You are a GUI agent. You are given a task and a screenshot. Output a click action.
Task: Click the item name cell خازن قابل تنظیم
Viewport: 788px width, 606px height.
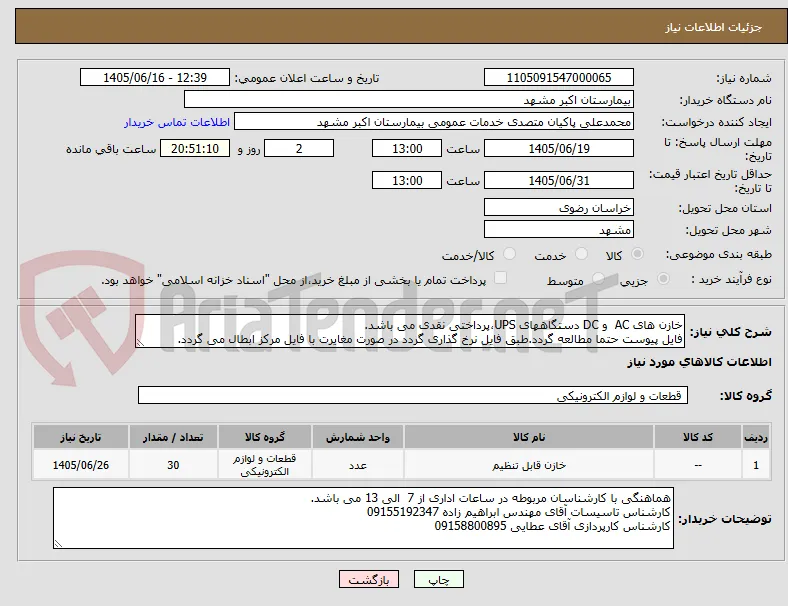[x=529, y=465]
